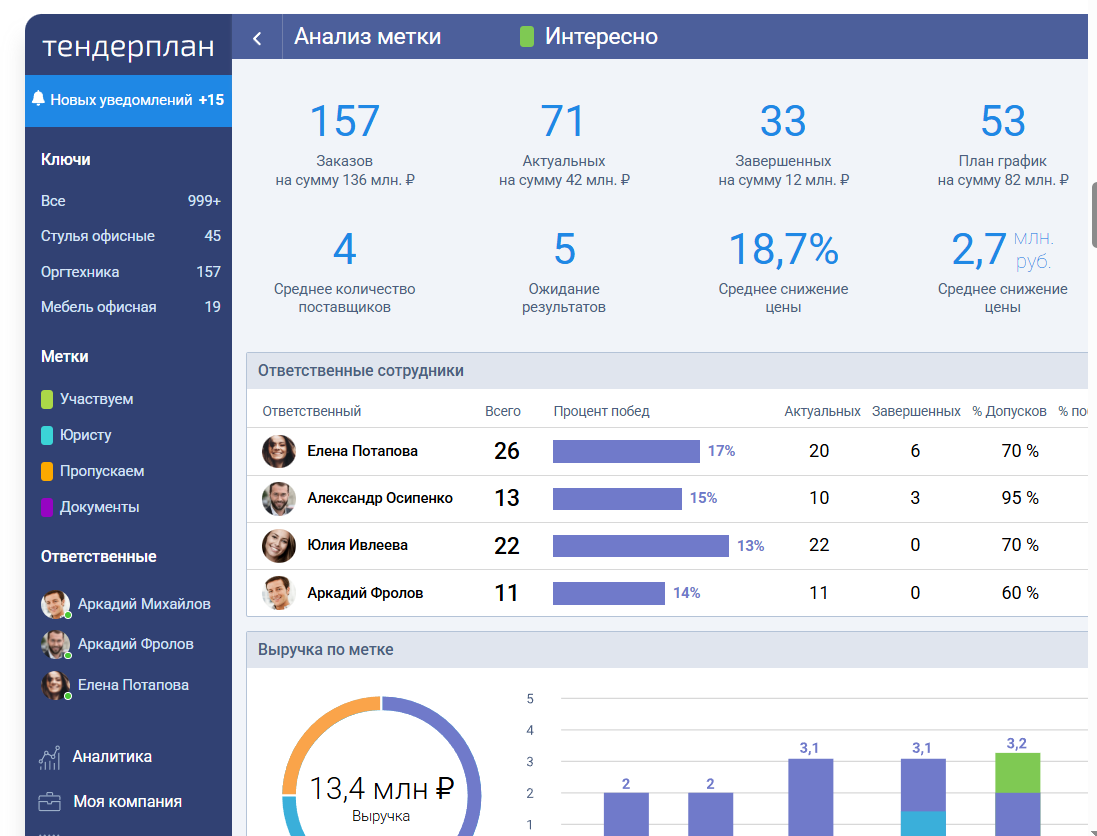Click the 13% win bar for Юлия Ивлеева
Image resolution: width=1097 pixels, height=836 pixels.
point(641,546)
